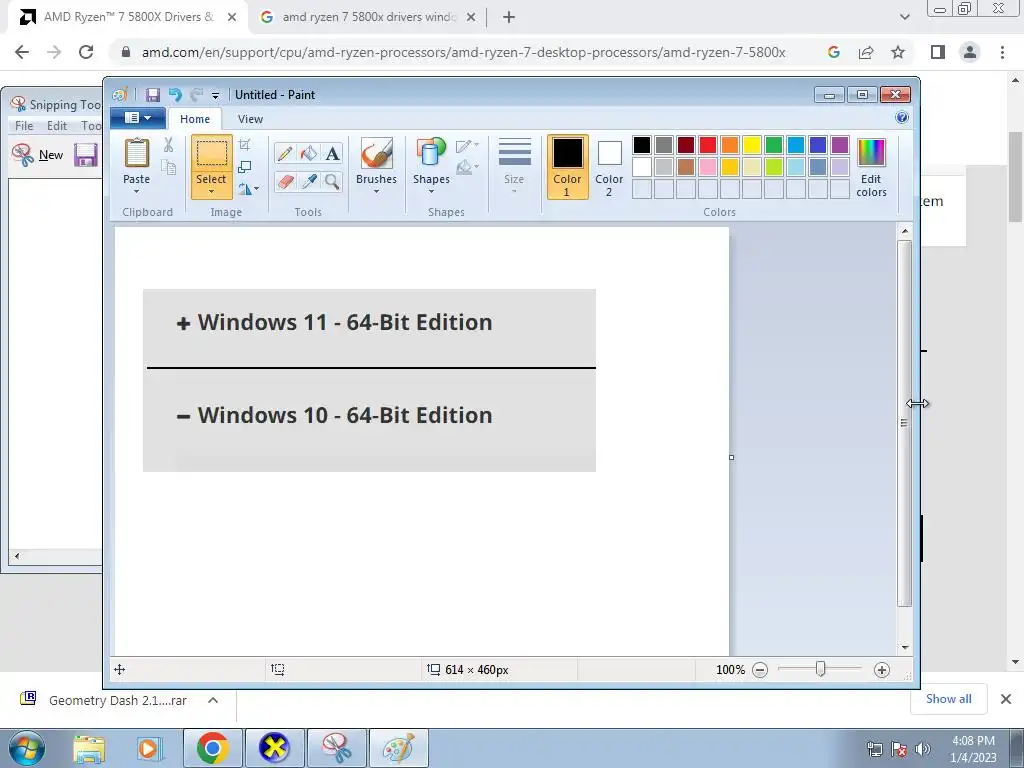Open Paint Help question mark icon

click(902, 118)
